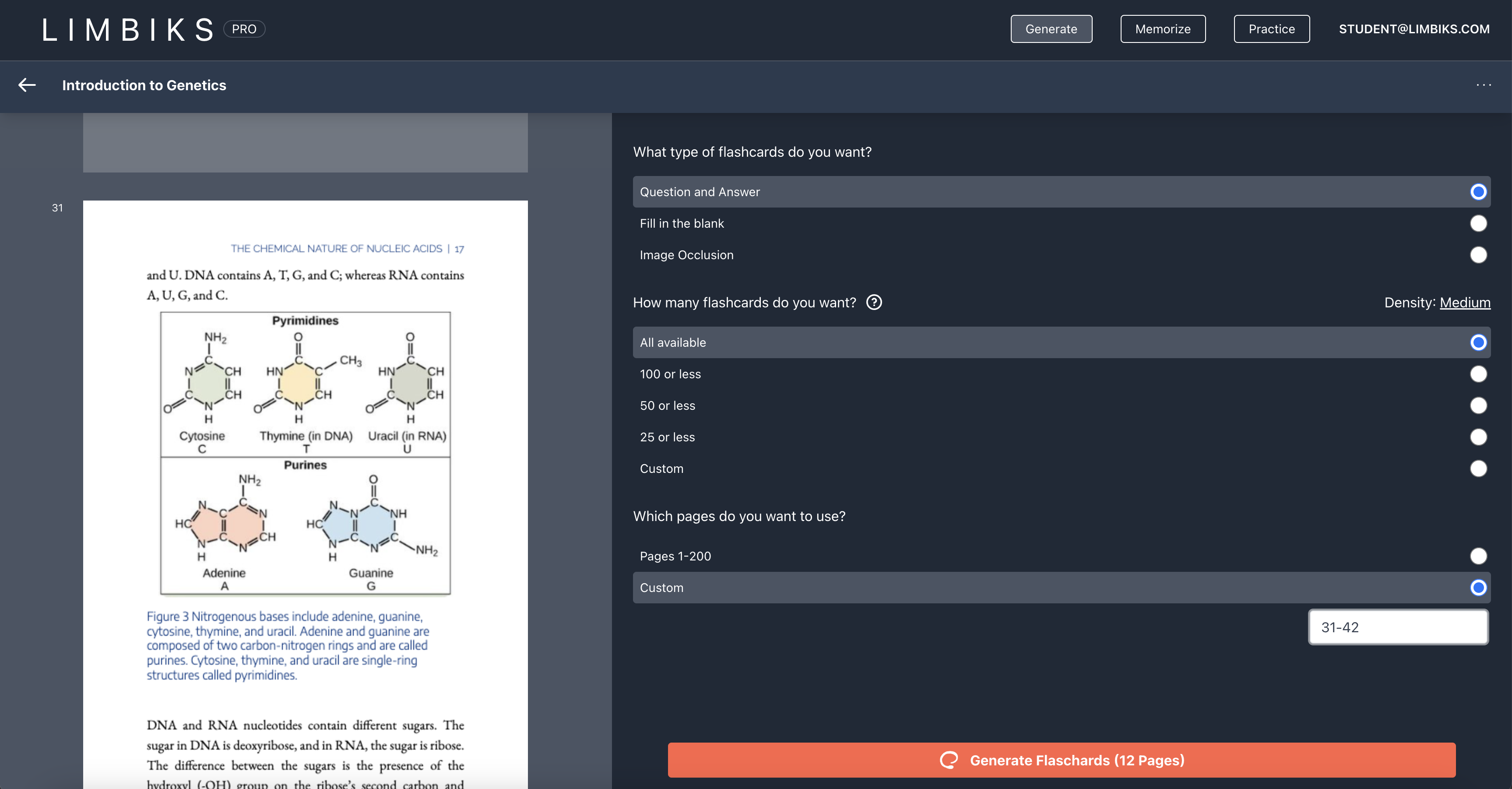This screenshot has width=1512, height=789.
Task: Open Introduction to Genetics document title
Action: click(x=143, y=85)
